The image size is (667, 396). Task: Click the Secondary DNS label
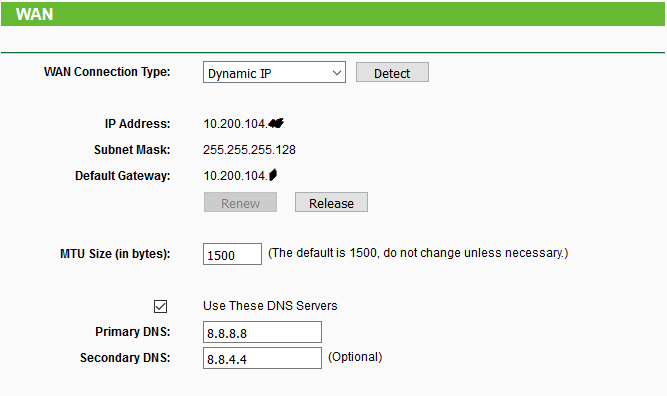coord(125,358)
